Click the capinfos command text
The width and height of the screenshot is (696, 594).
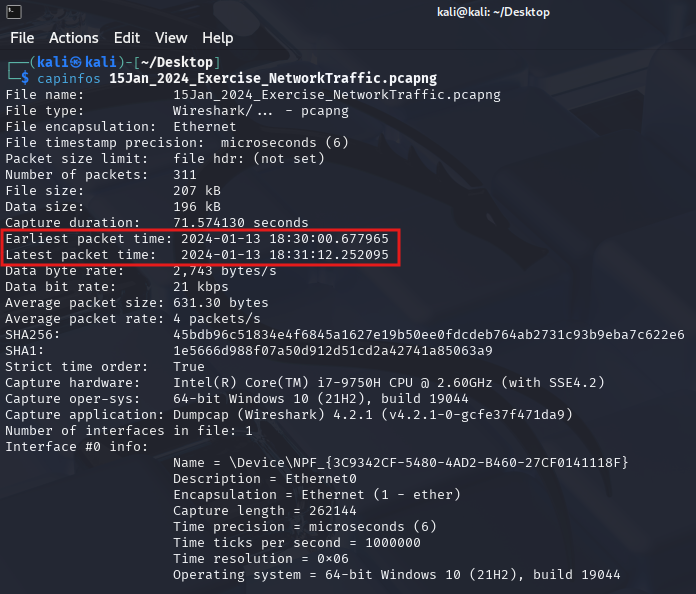click(x=69, y=79)
